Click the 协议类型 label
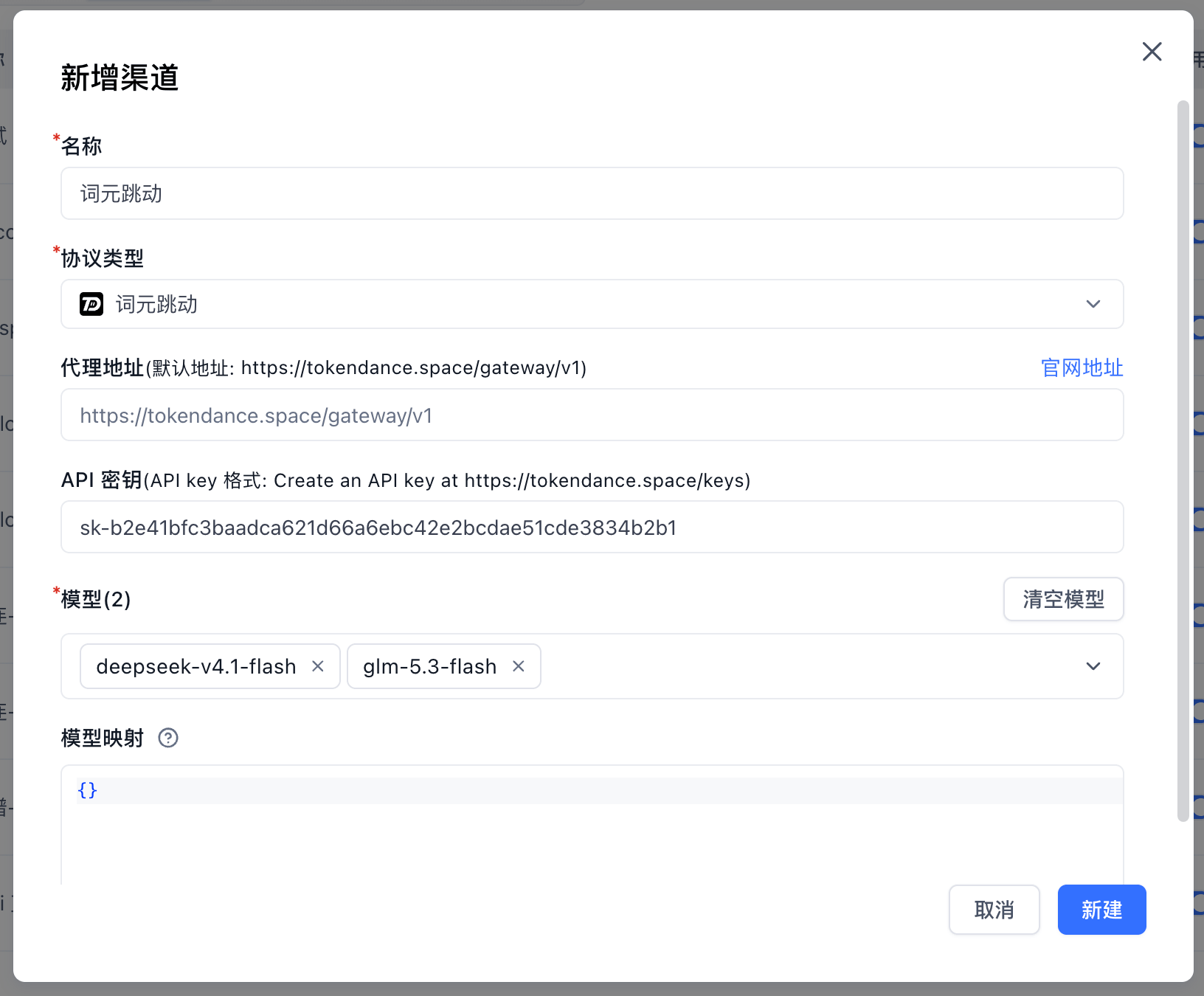The image size is (1204, 996). tap(103, 258)
